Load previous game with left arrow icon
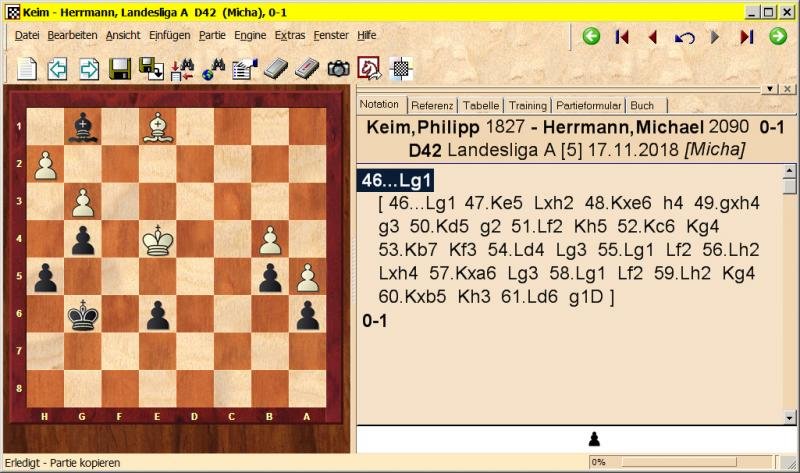Screen dimensions: 800x473 click(58, 69)
